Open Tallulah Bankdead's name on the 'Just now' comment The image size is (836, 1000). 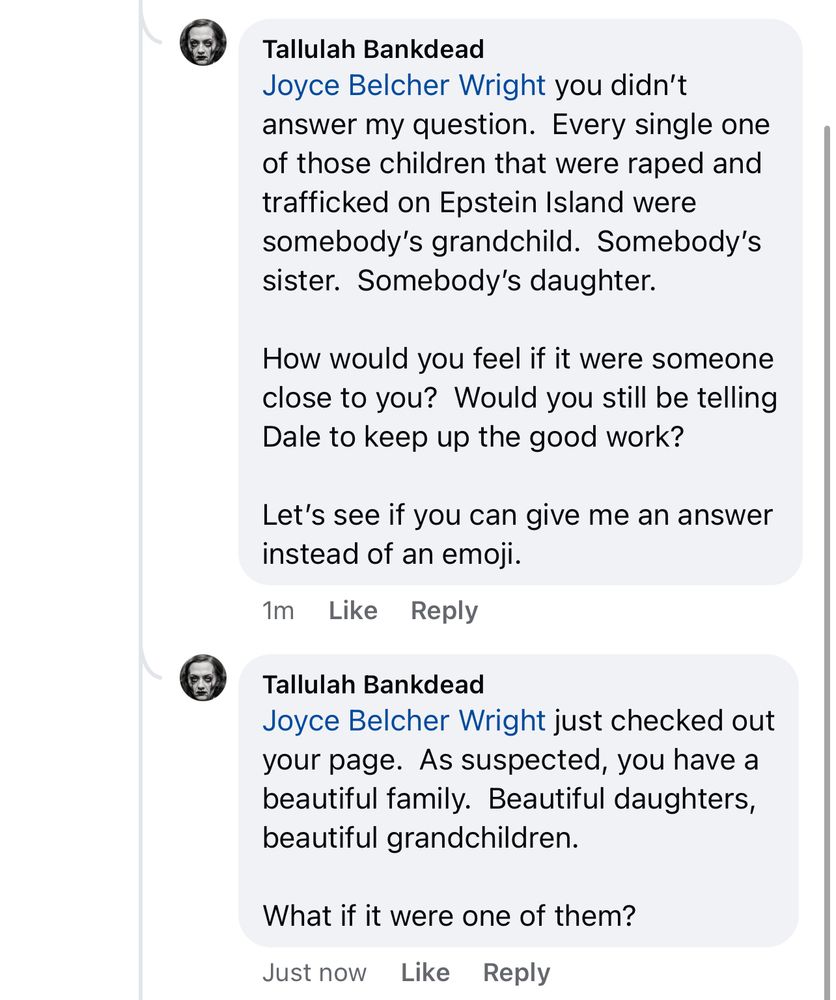tap(373, 684)
